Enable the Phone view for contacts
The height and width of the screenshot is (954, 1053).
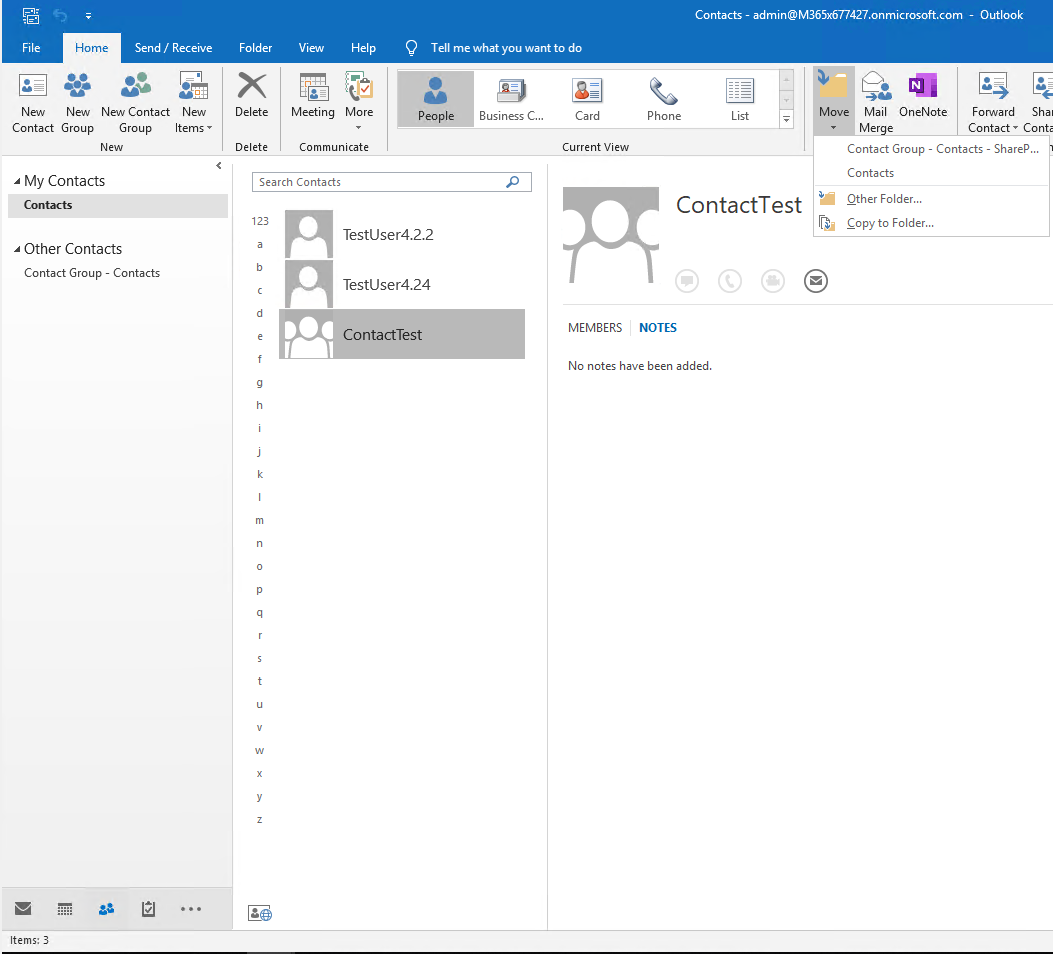pyautogui.click(x=663, y=98)
